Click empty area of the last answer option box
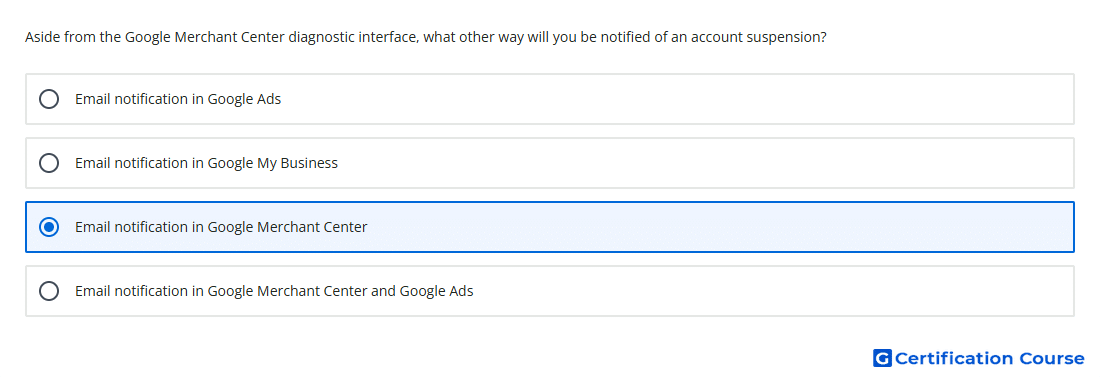 pyautogui.click(x=772, y=291)
